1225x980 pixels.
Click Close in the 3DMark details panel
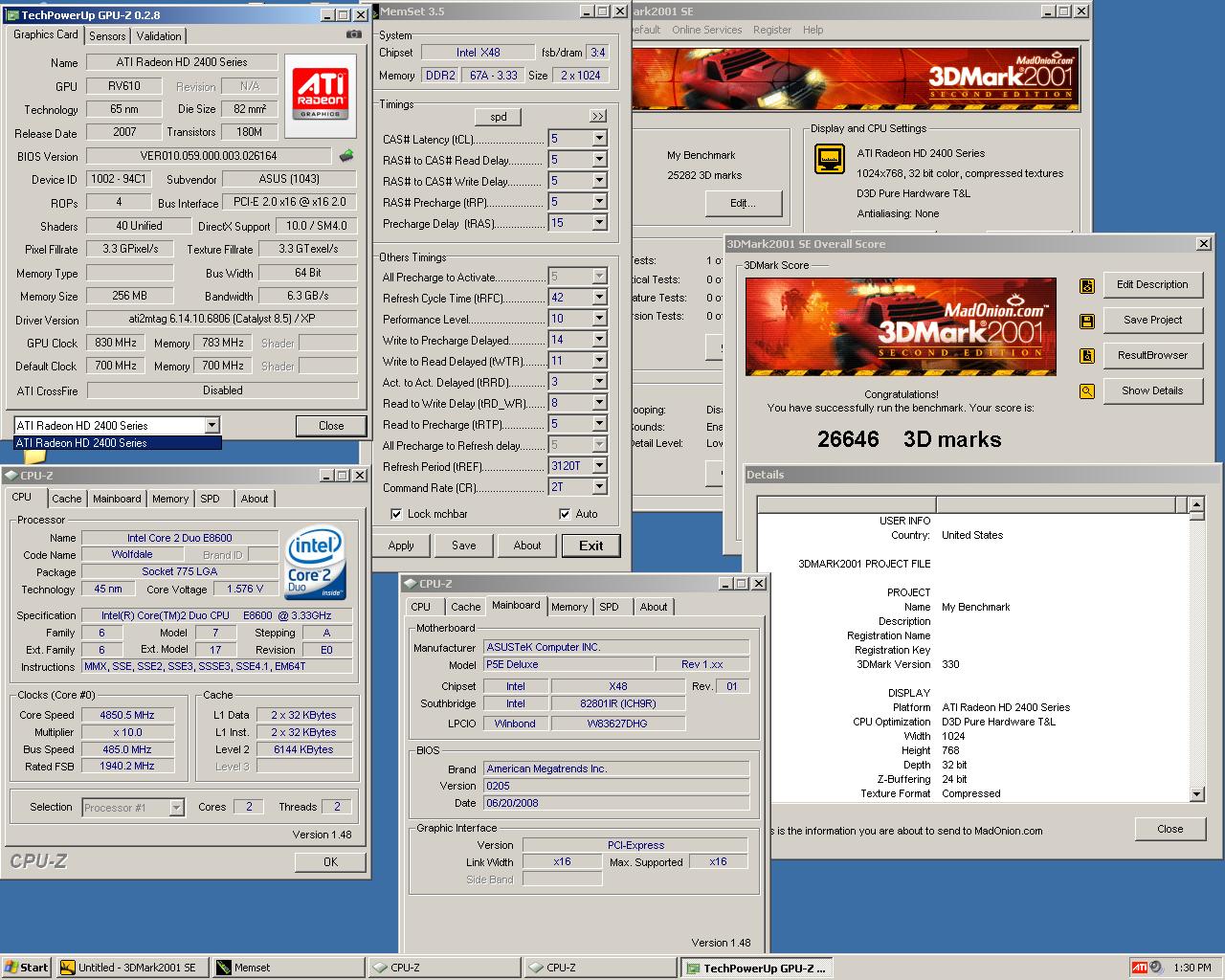pyautogui.click(x=1169, y=829)
